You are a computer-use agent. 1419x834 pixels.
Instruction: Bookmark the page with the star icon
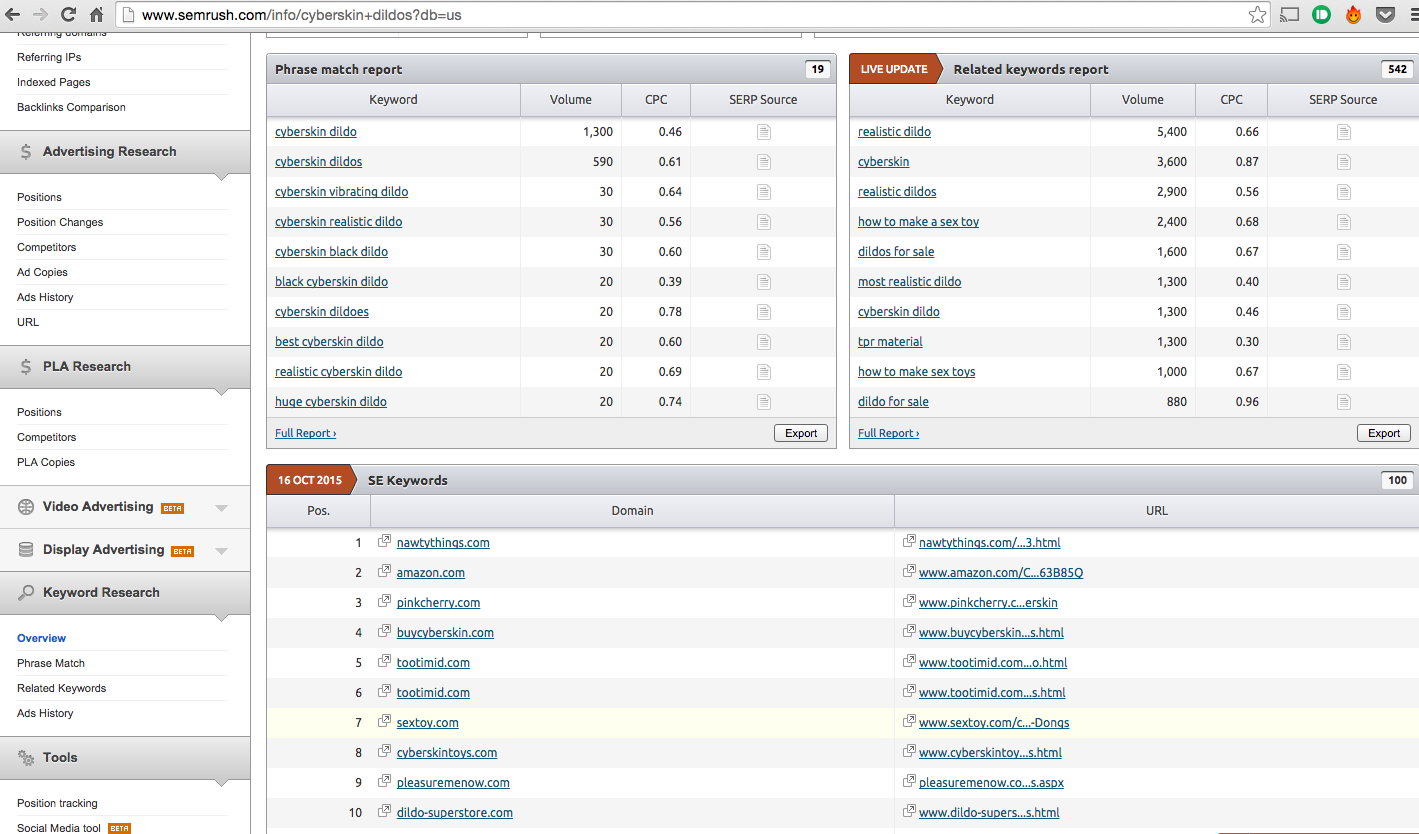coord(1257,15)
